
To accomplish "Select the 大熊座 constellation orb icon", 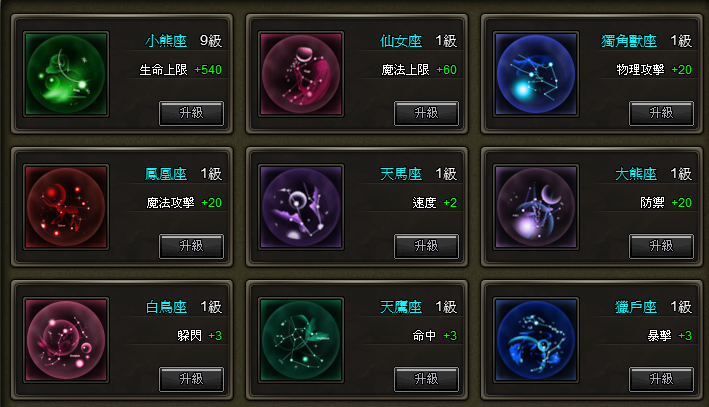I will pos(536,207).
